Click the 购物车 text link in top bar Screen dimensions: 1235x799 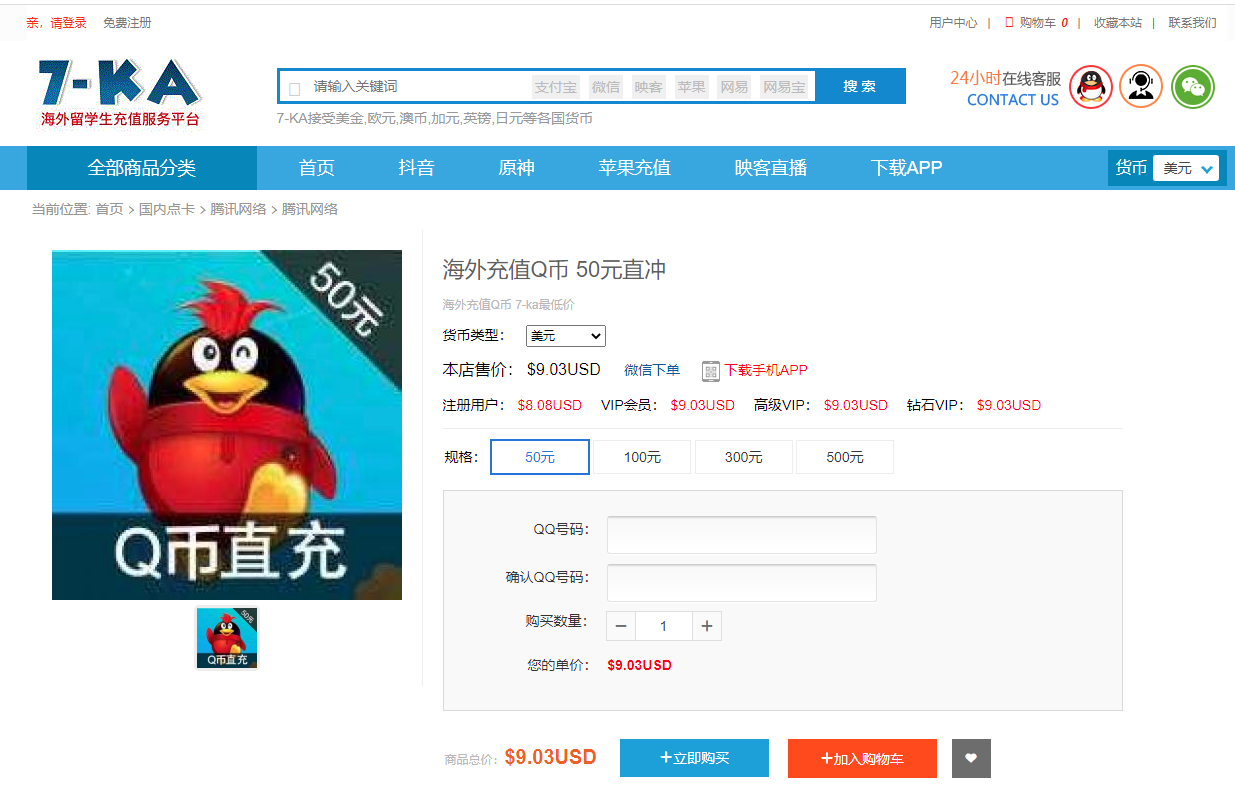coord(1038,22)
